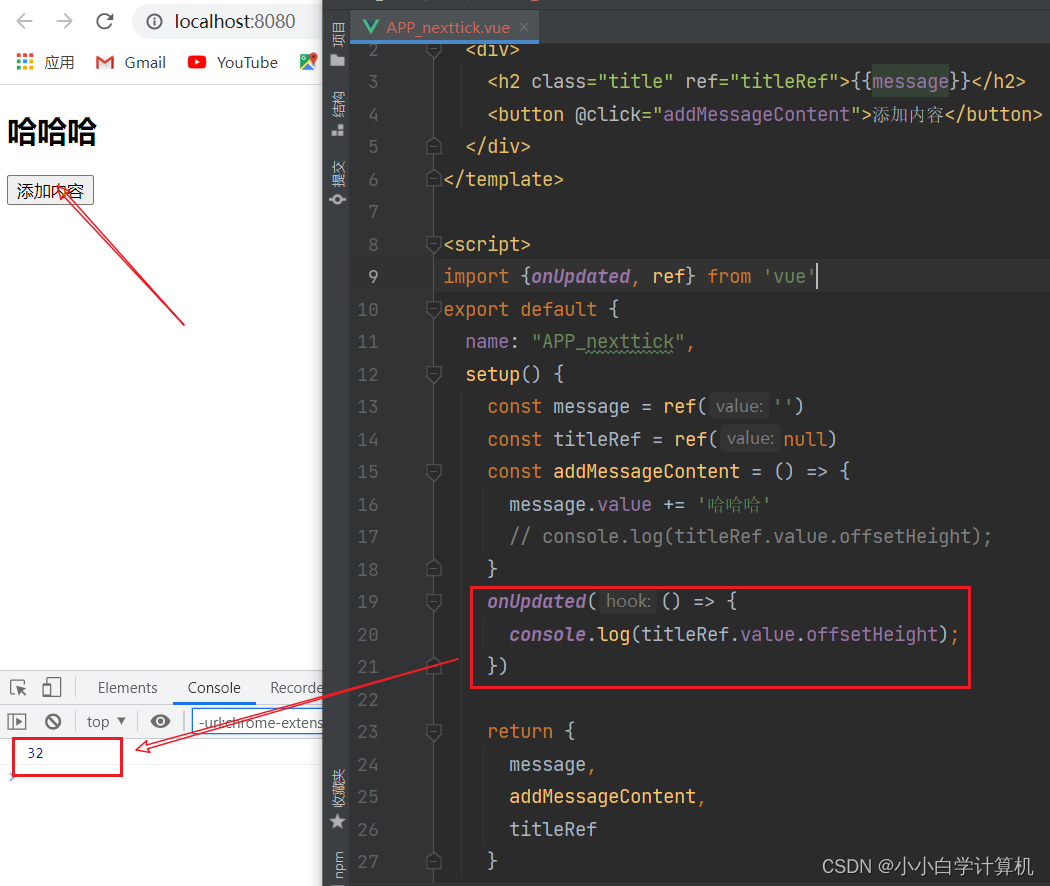
Task: Clear the console output
Action: [x=53, y=721]
